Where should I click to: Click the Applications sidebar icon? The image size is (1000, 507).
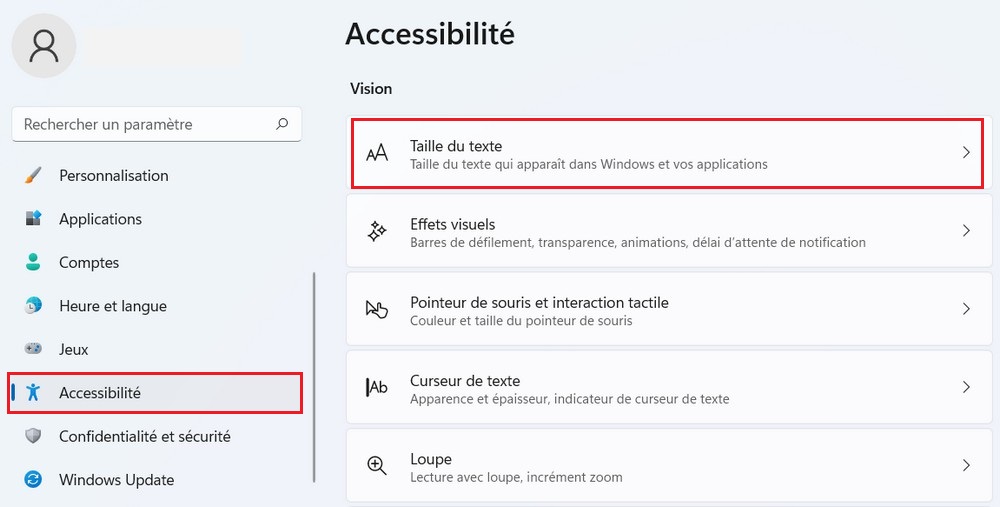point(33,219)
